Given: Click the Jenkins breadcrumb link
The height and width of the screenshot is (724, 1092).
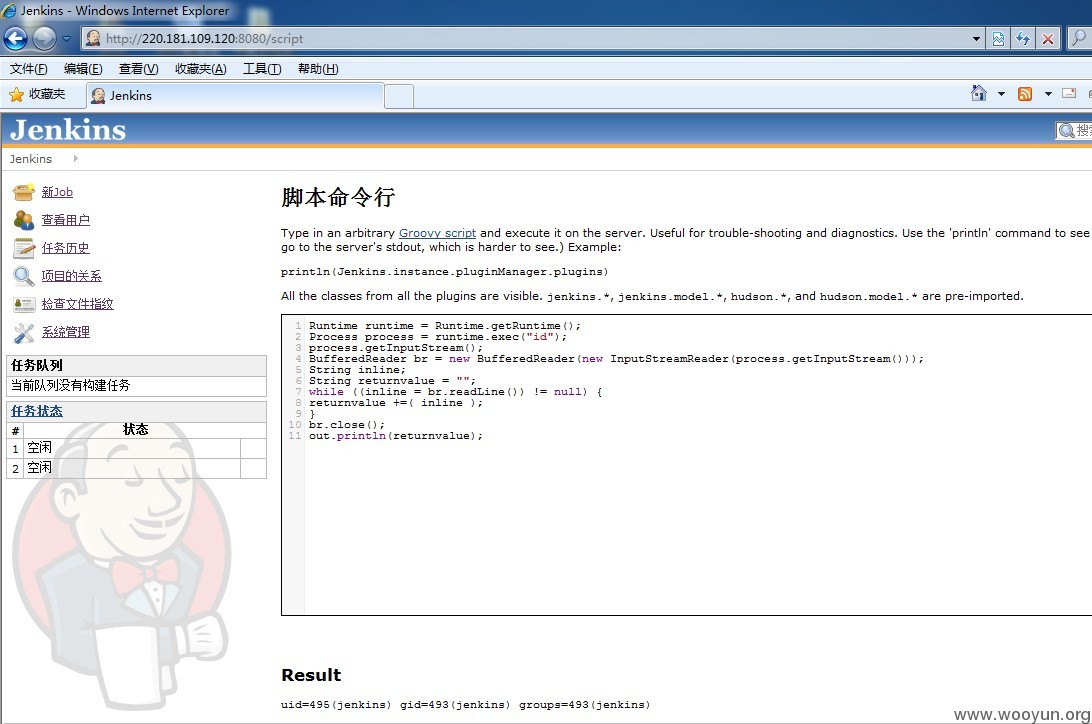Looking at the screenshot, I should [x=31, y=159].
